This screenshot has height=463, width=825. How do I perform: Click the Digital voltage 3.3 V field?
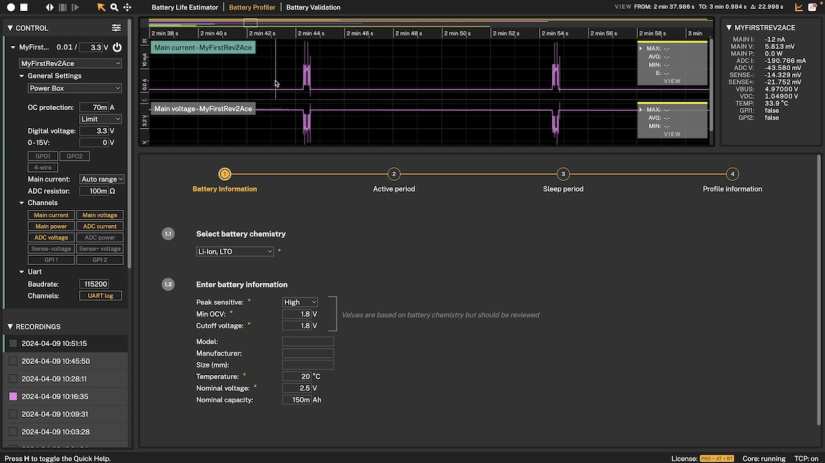point(97,131)
